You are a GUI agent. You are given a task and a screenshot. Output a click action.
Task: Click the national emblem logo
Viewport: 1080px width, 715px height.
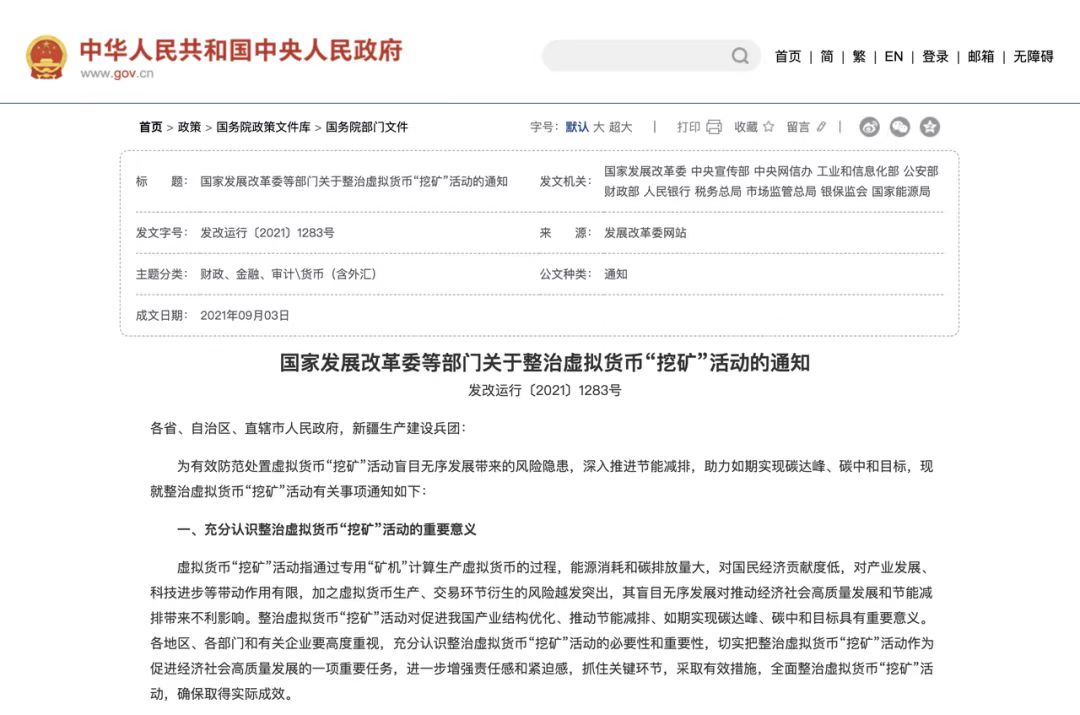tap(48, 55)
